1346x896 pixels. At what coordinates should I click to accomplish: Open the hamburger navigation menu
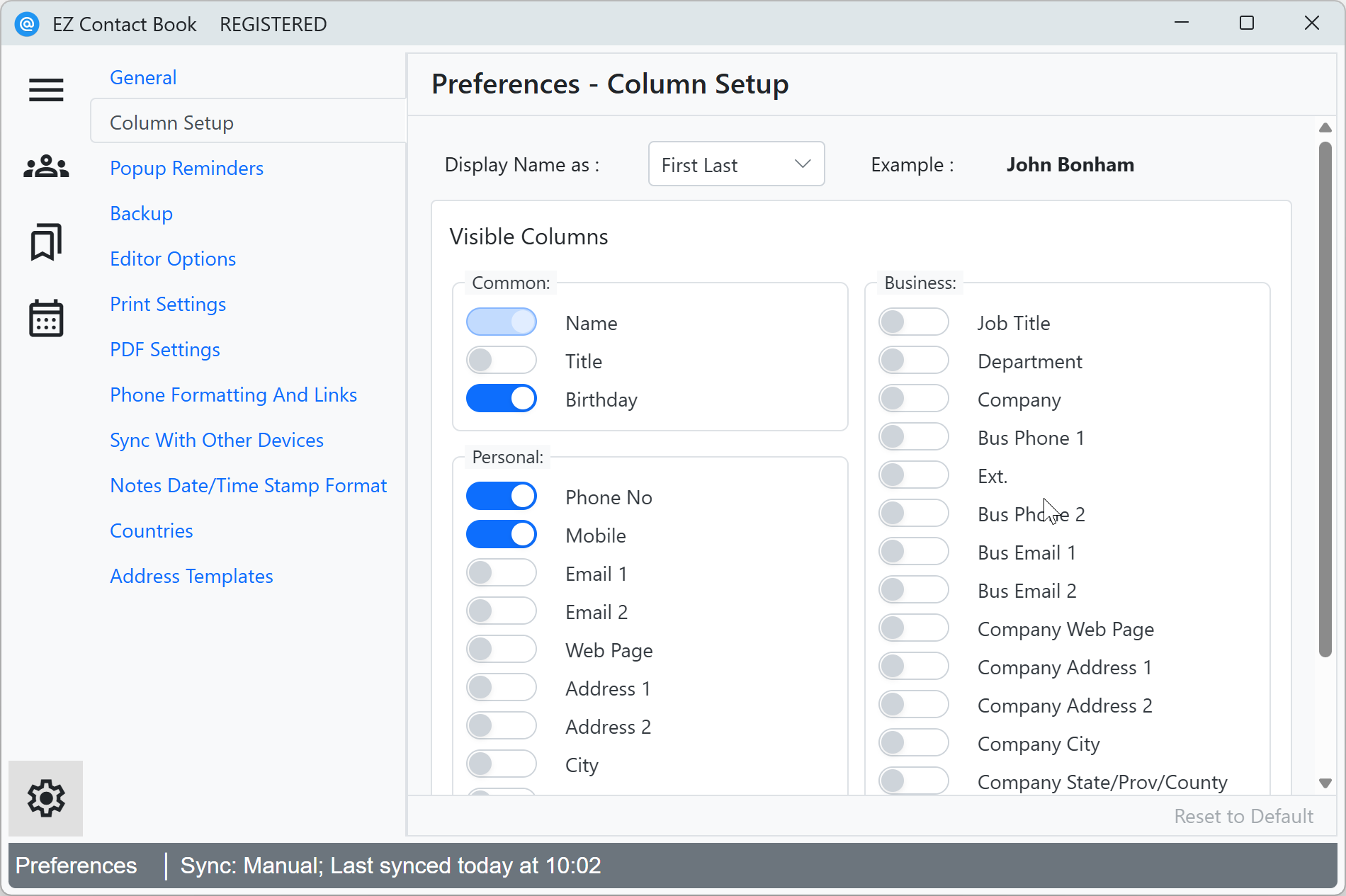45,90
